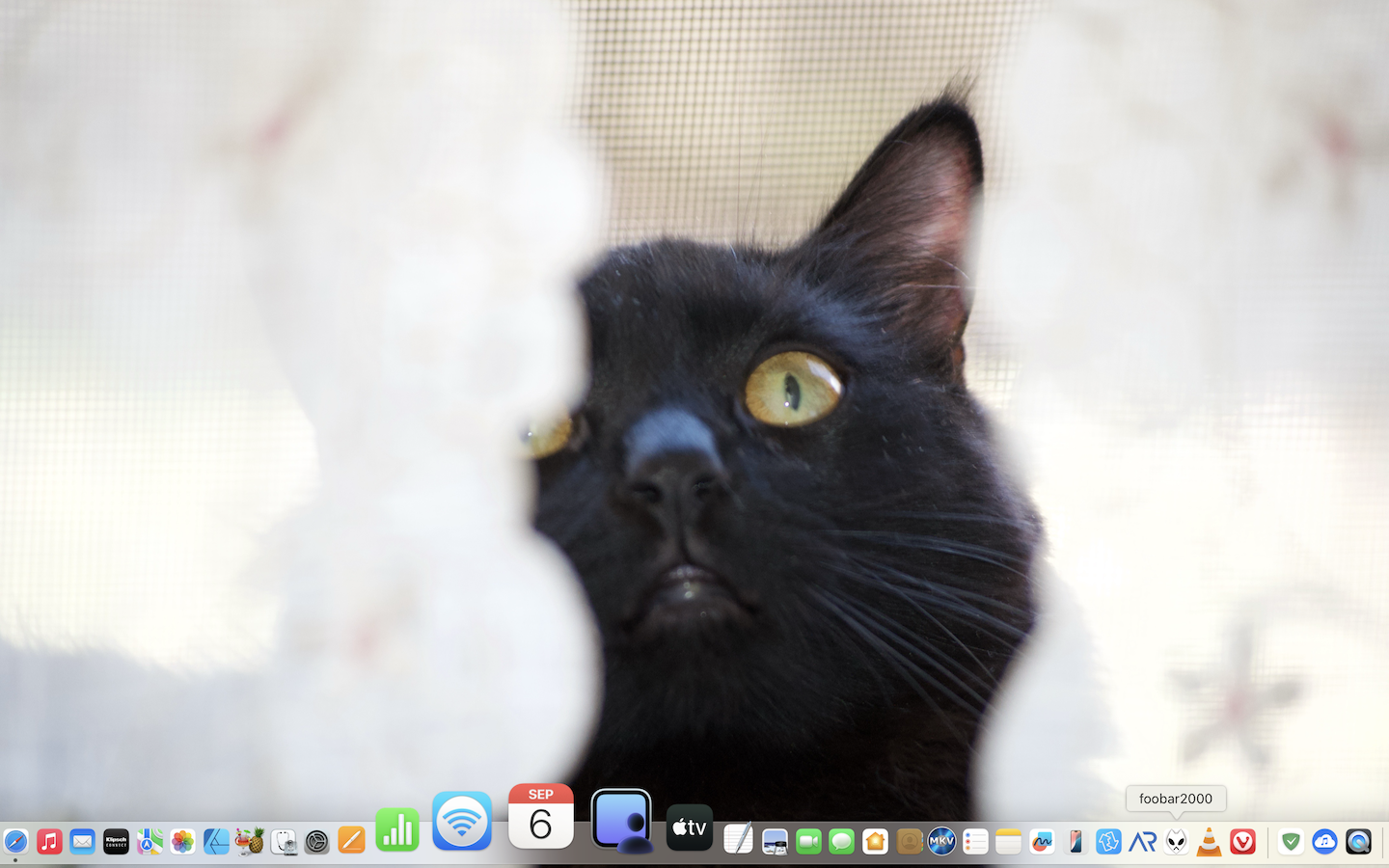Open the brown Contacts book icon
This screenshot has width=1389, height=868.
tap(909, 842)
